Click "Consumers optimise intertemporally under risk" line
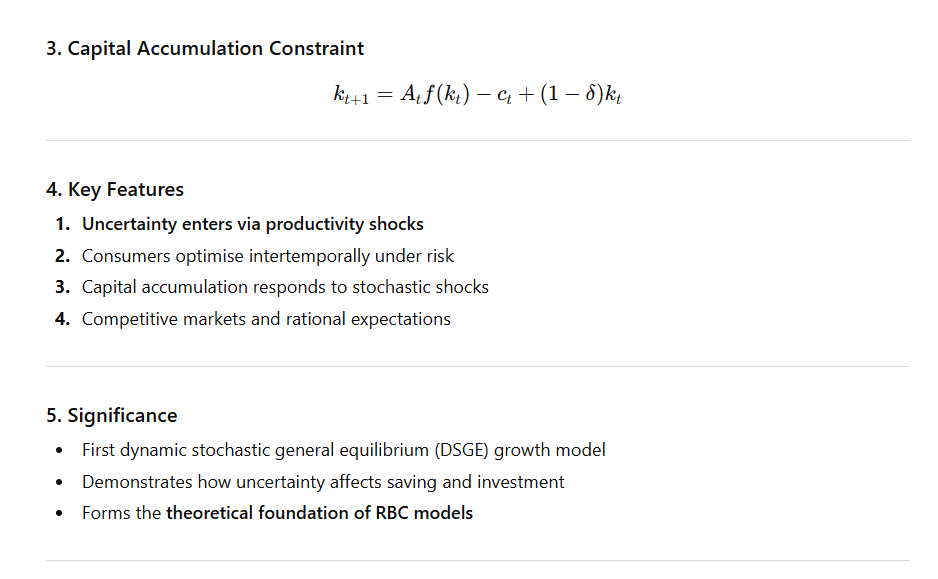The width and height of the screenshot is (938, 579). tap(268, 256)
